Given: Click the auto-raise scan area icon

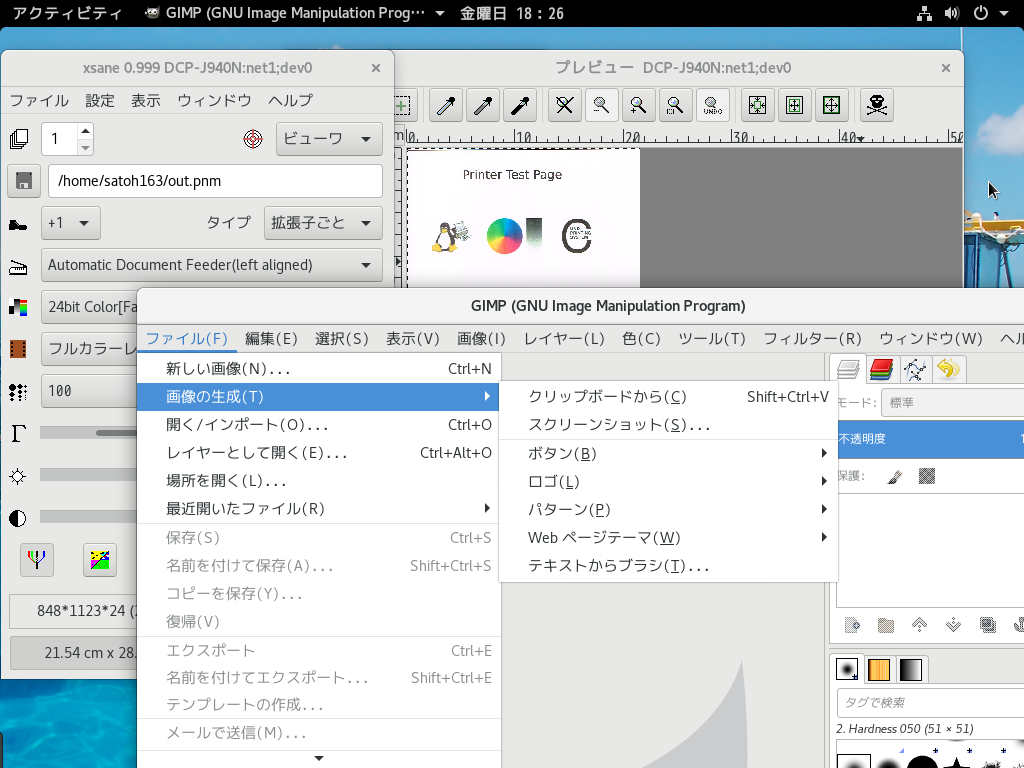Looking at the screenshot, I should 794,105.
